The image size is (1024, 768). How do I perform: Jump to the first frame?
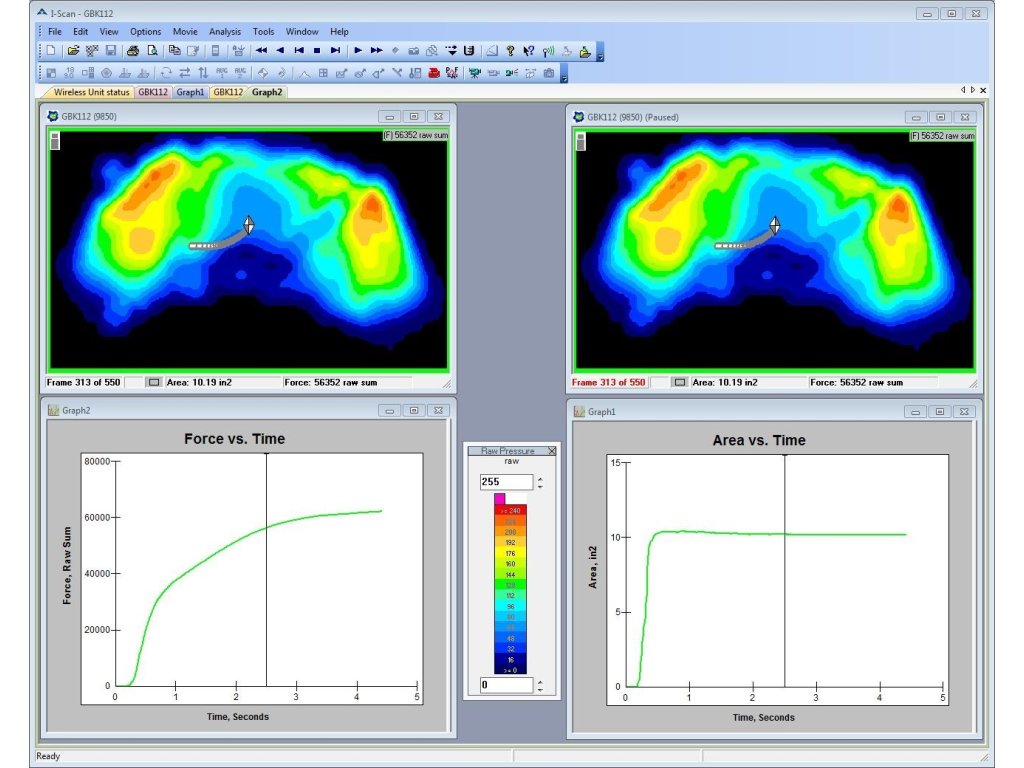click(x=298, y=50)
